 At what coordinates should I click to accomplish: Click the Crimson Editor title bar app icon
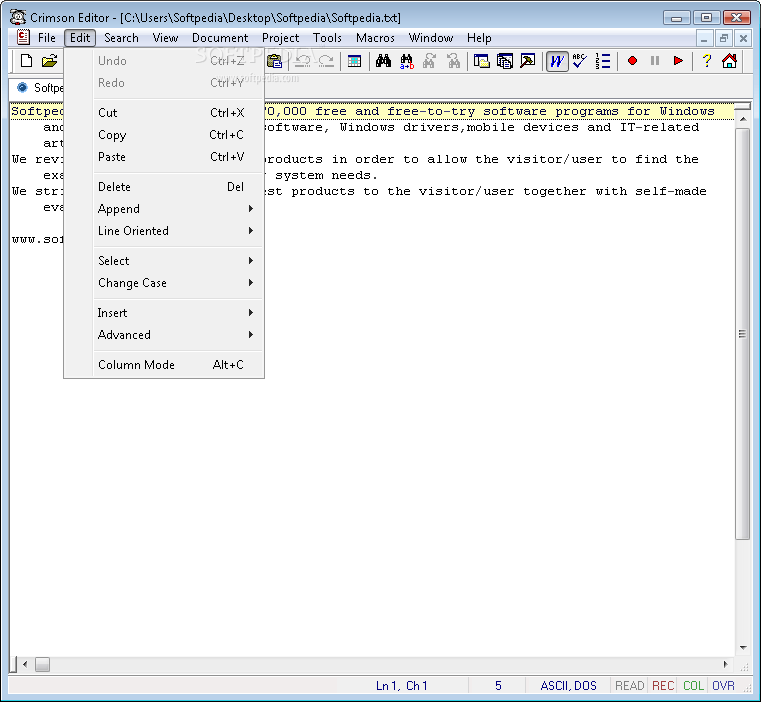(18, 17)
